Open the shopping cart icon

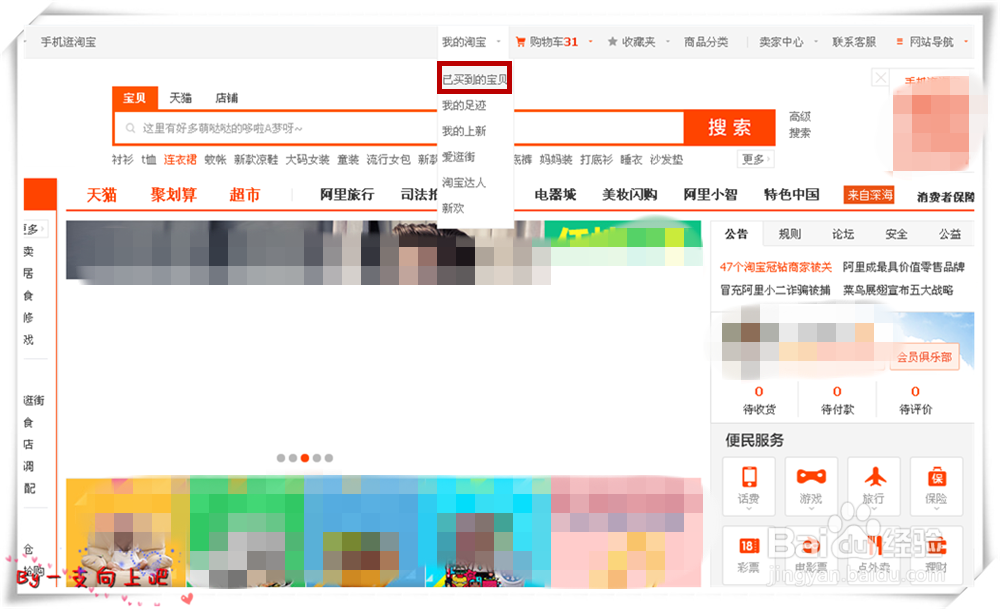[x=520, y=42]
